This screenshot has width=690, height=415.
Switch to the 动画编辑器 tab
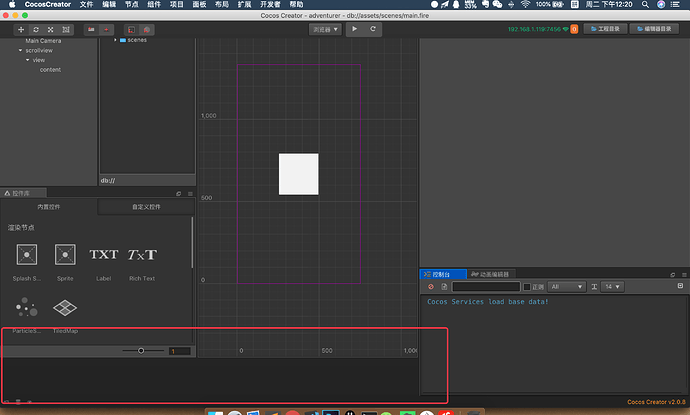click(x=489, y=273)
